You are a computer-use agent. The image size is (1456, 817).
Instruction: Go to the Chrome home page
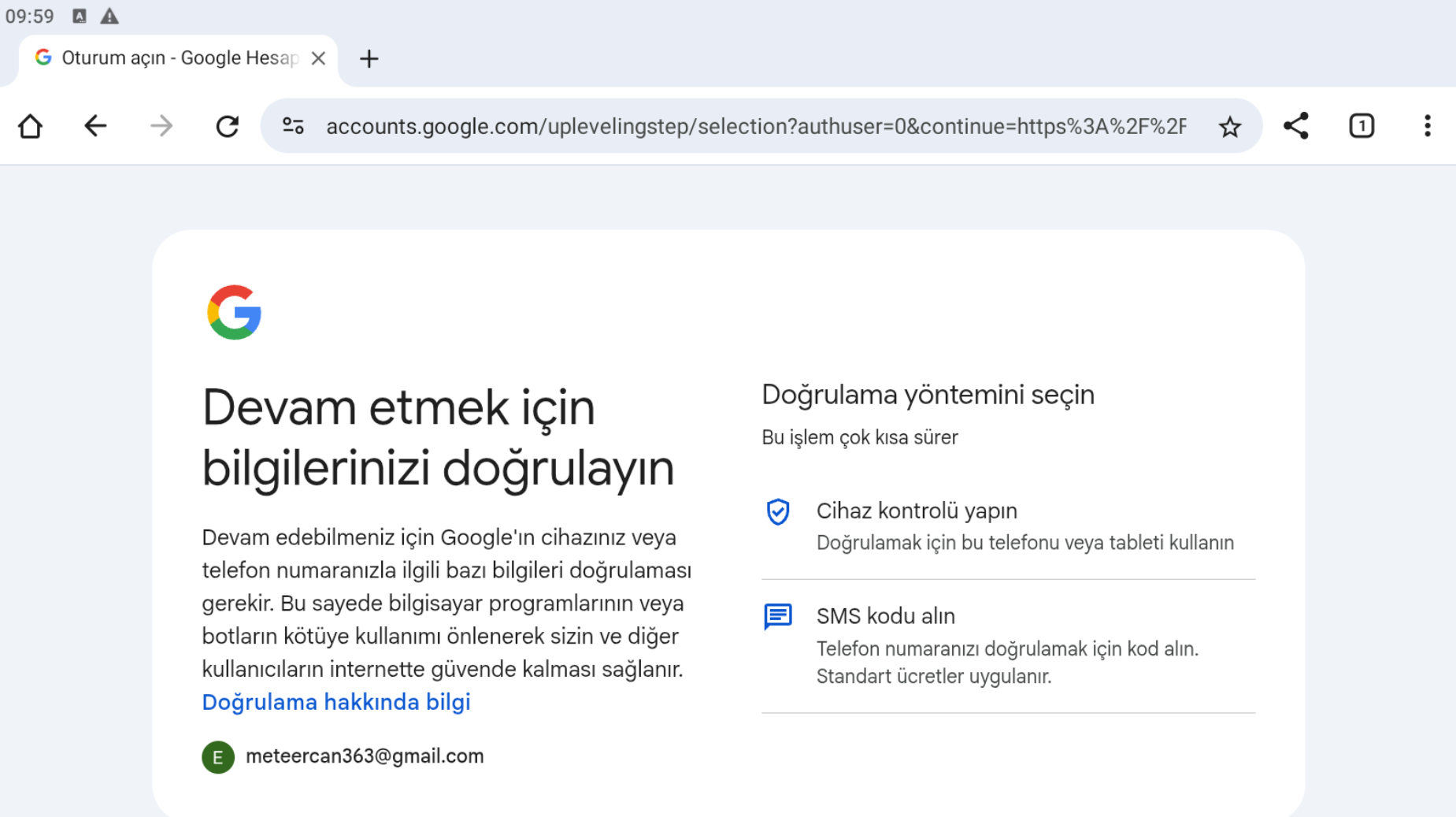pos(30,126)
